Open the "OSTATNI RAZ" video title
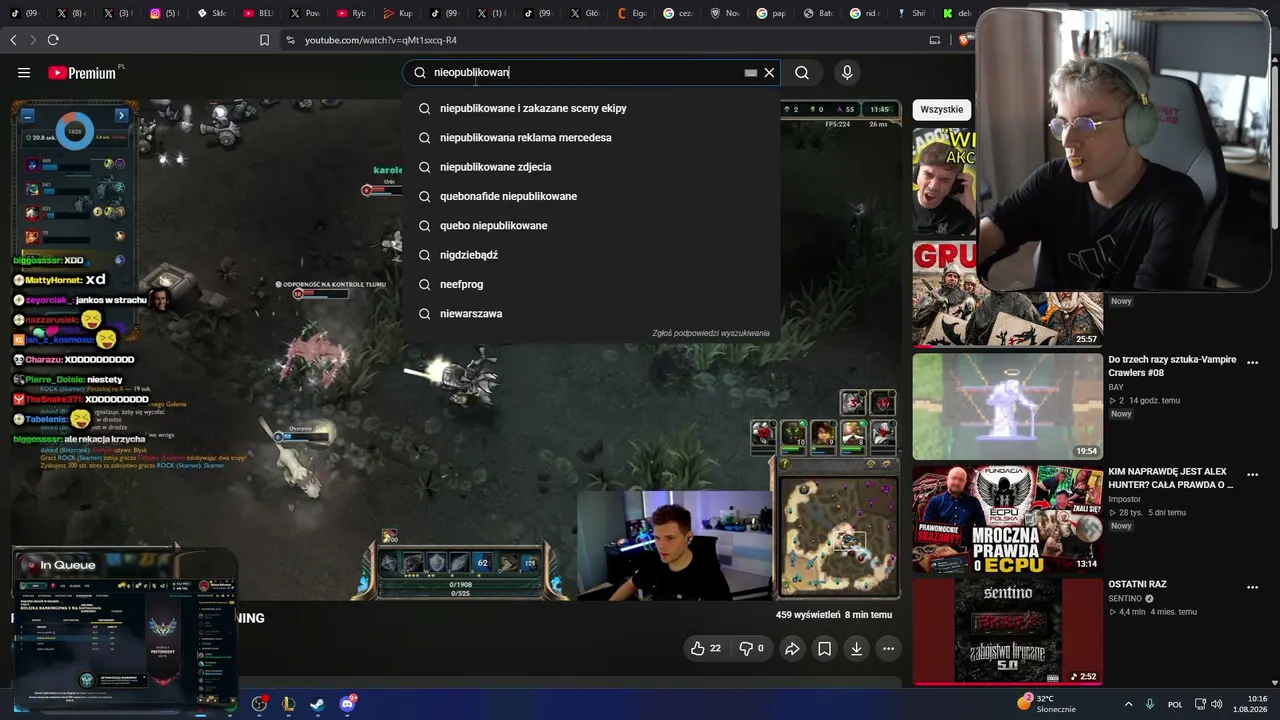The height and width of the screenshot is (720, 1280). click(x=1137, y=584)
